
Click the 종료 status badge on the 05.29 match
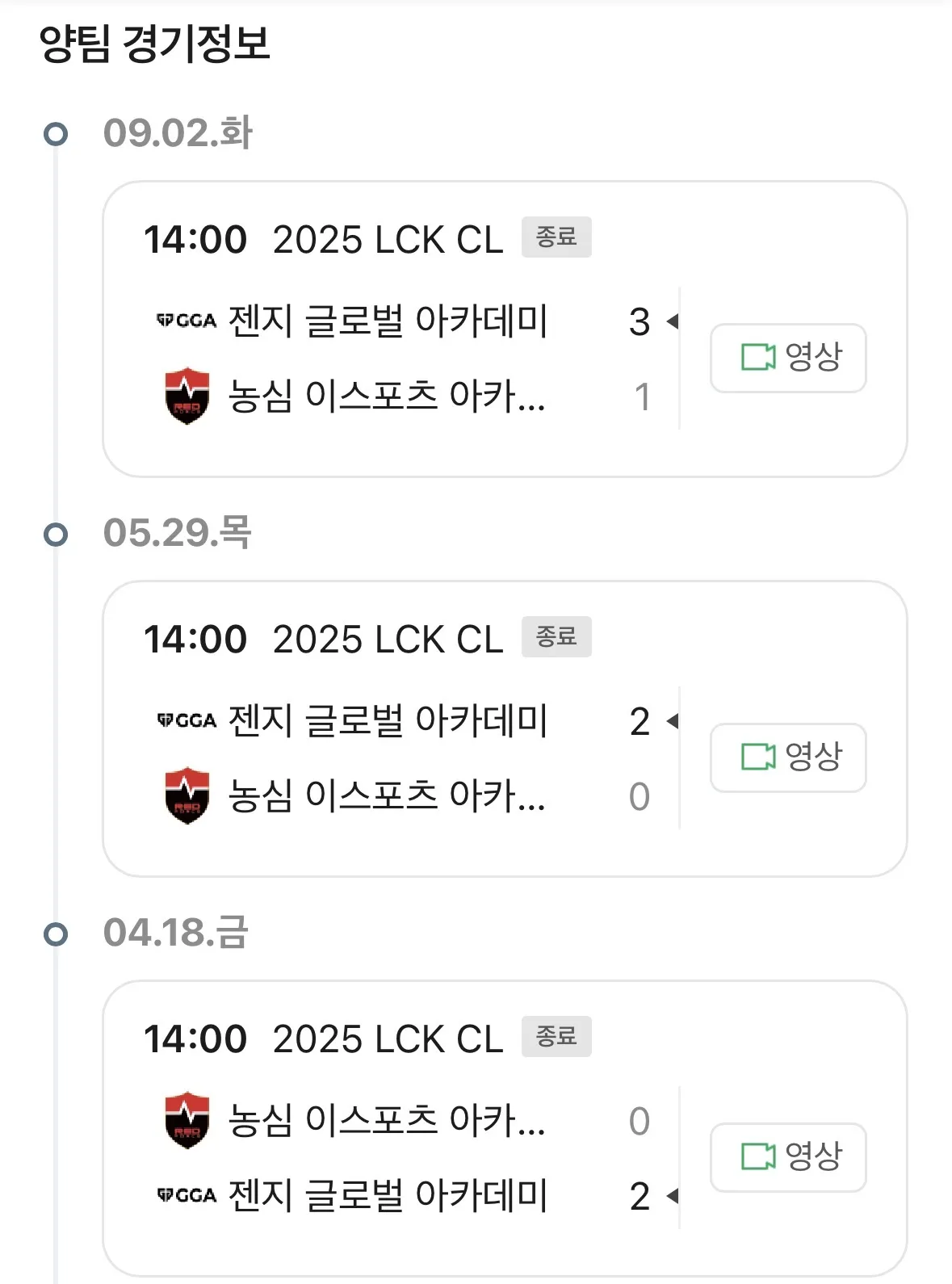click(x=556, y=637)
